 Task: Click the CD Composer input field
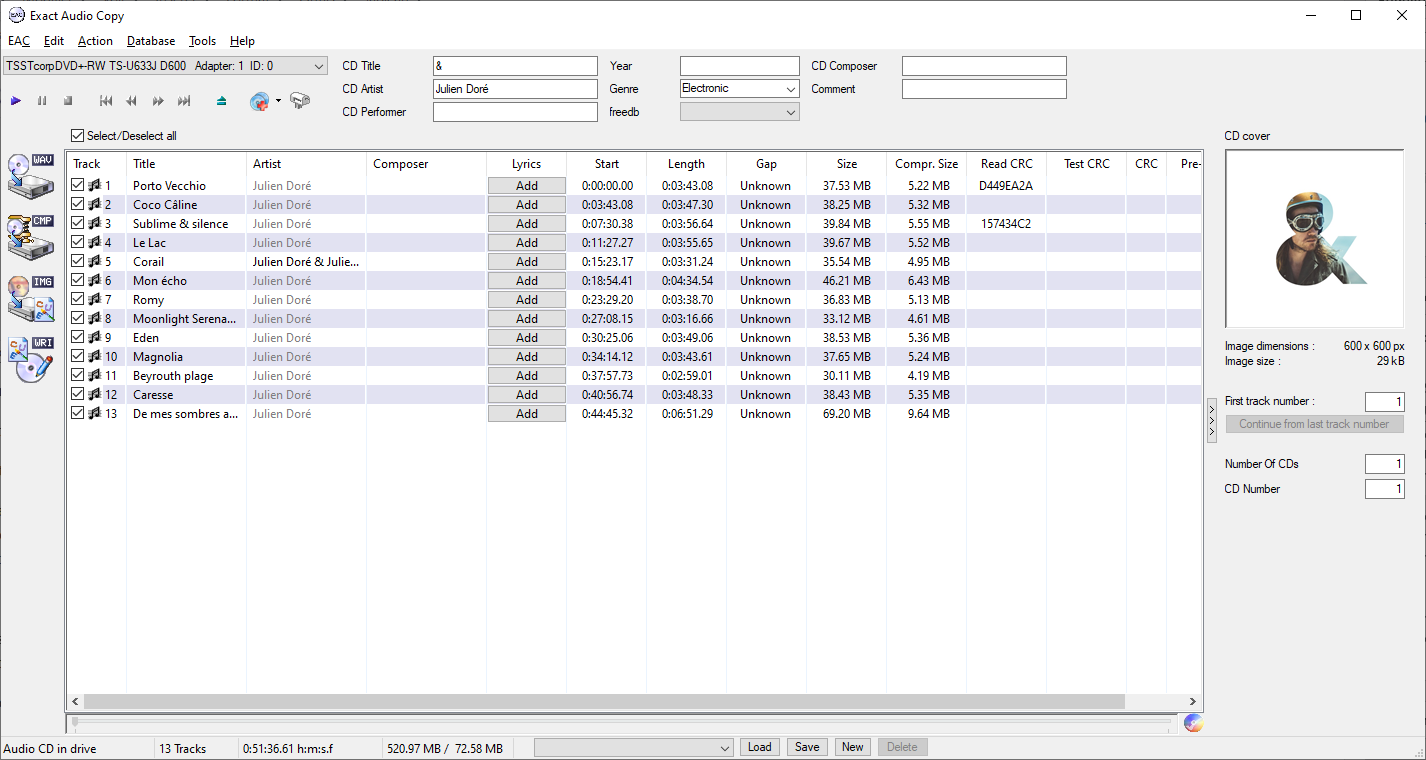[984, 66]
